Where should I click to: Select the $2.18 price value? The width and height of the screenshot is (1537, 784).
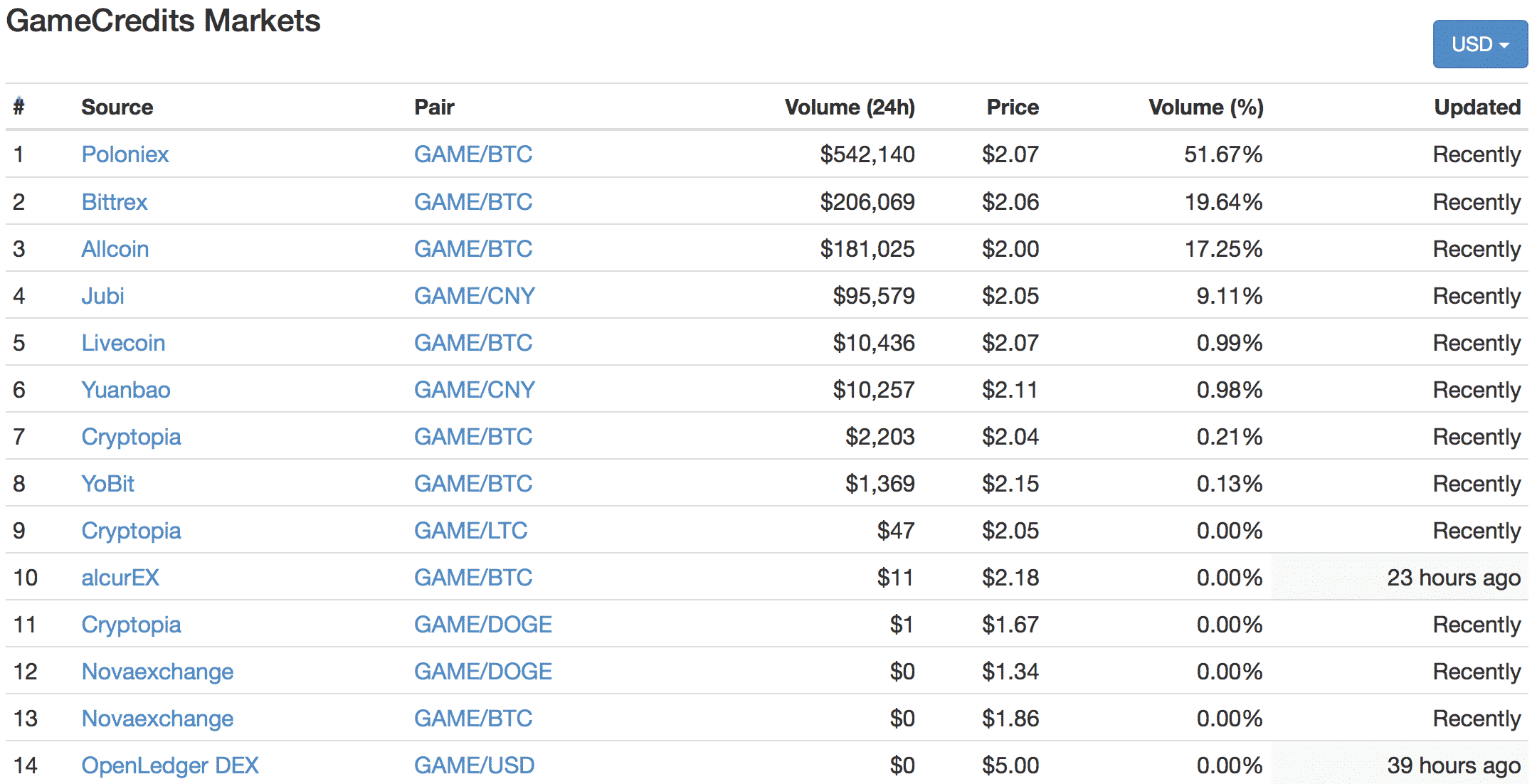(1010, 577)
